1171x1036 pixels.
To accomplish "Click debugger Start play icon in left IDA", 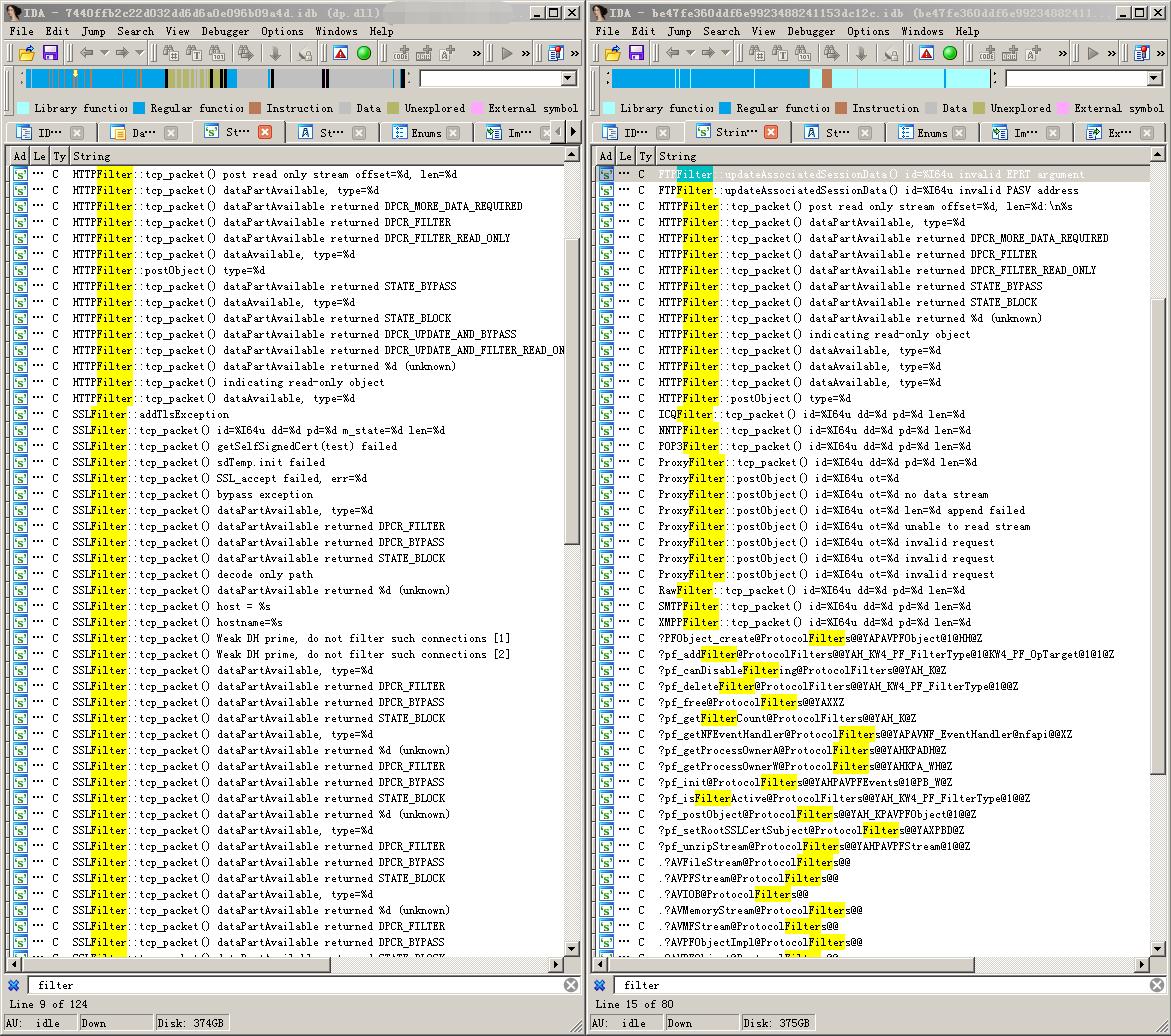I will tap(507, 53).
